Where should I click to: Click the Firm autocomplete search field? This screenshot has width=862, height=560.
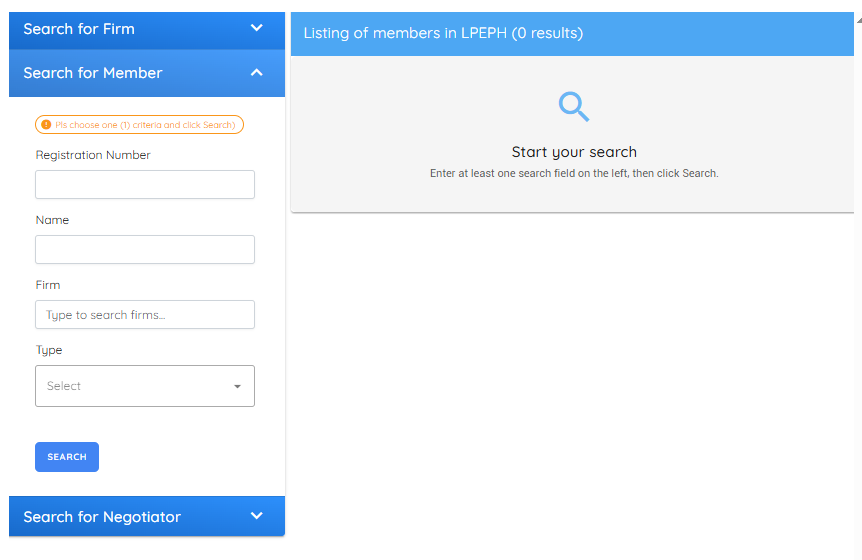pyautogui.click(x=145, y=315)
